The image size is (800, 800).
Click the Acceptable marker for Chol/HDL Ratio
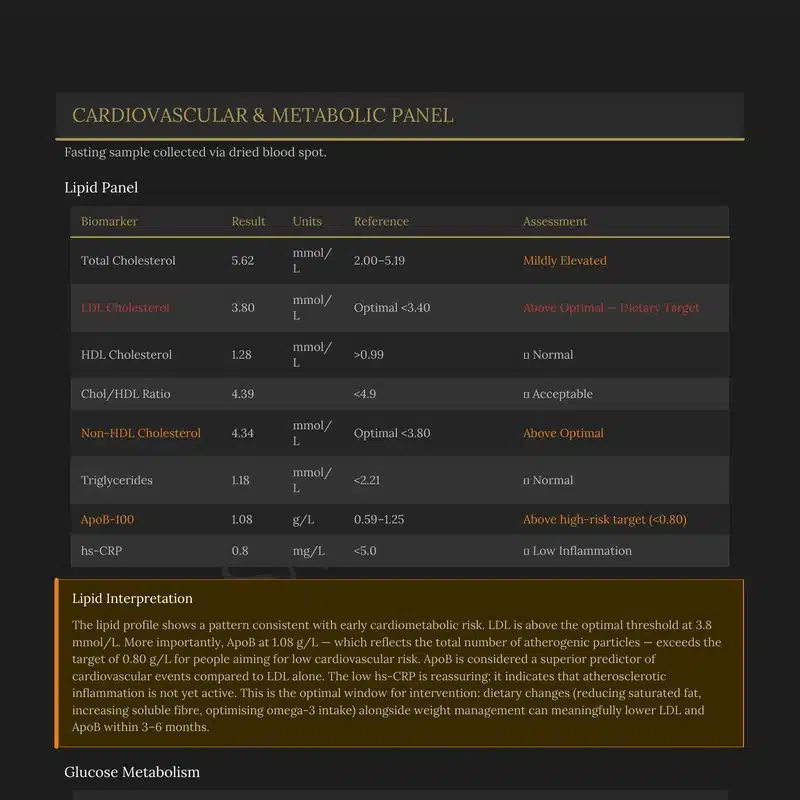(x=558, y=394)
